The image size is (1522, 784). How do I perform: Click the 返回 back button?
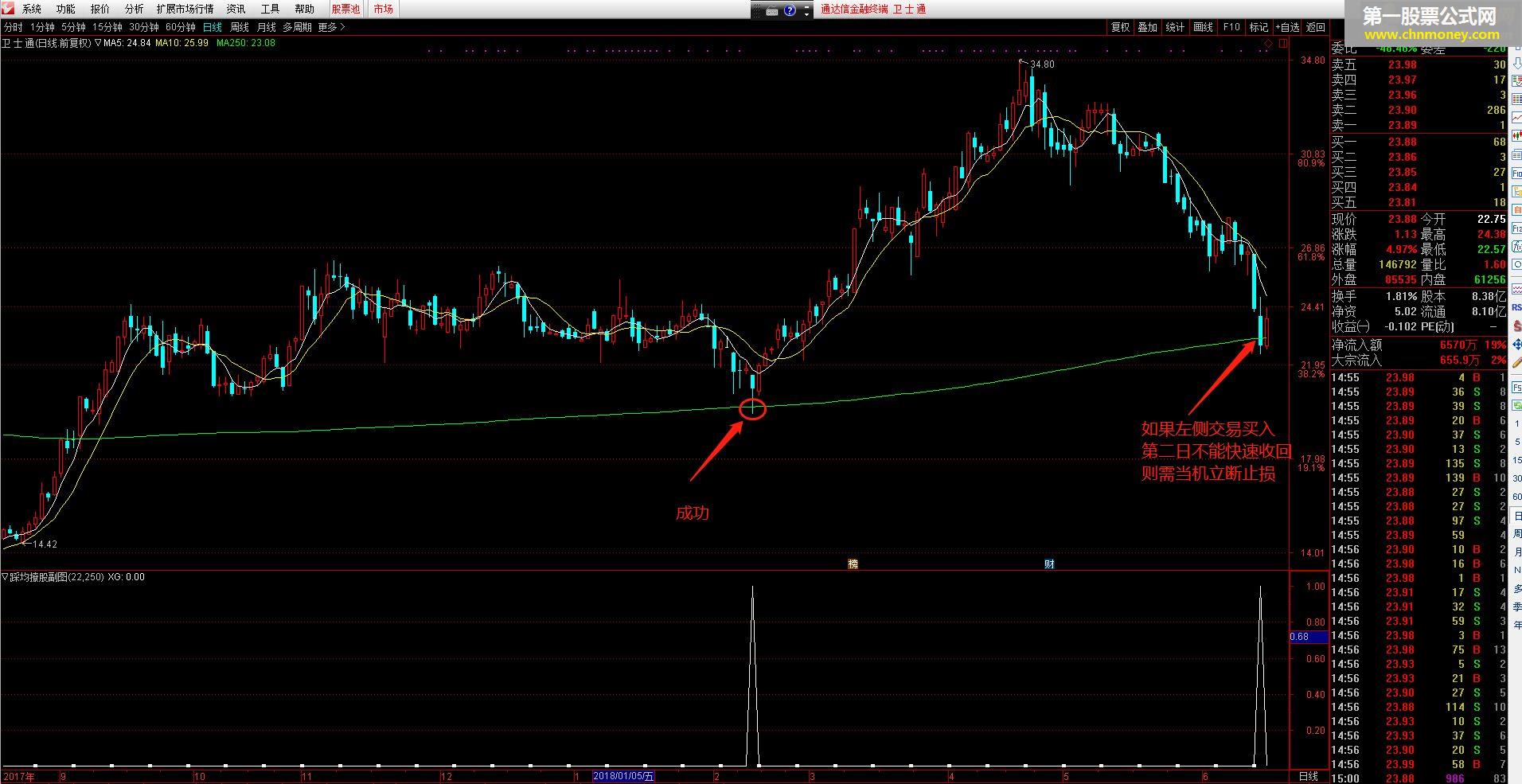[1316, 27]
